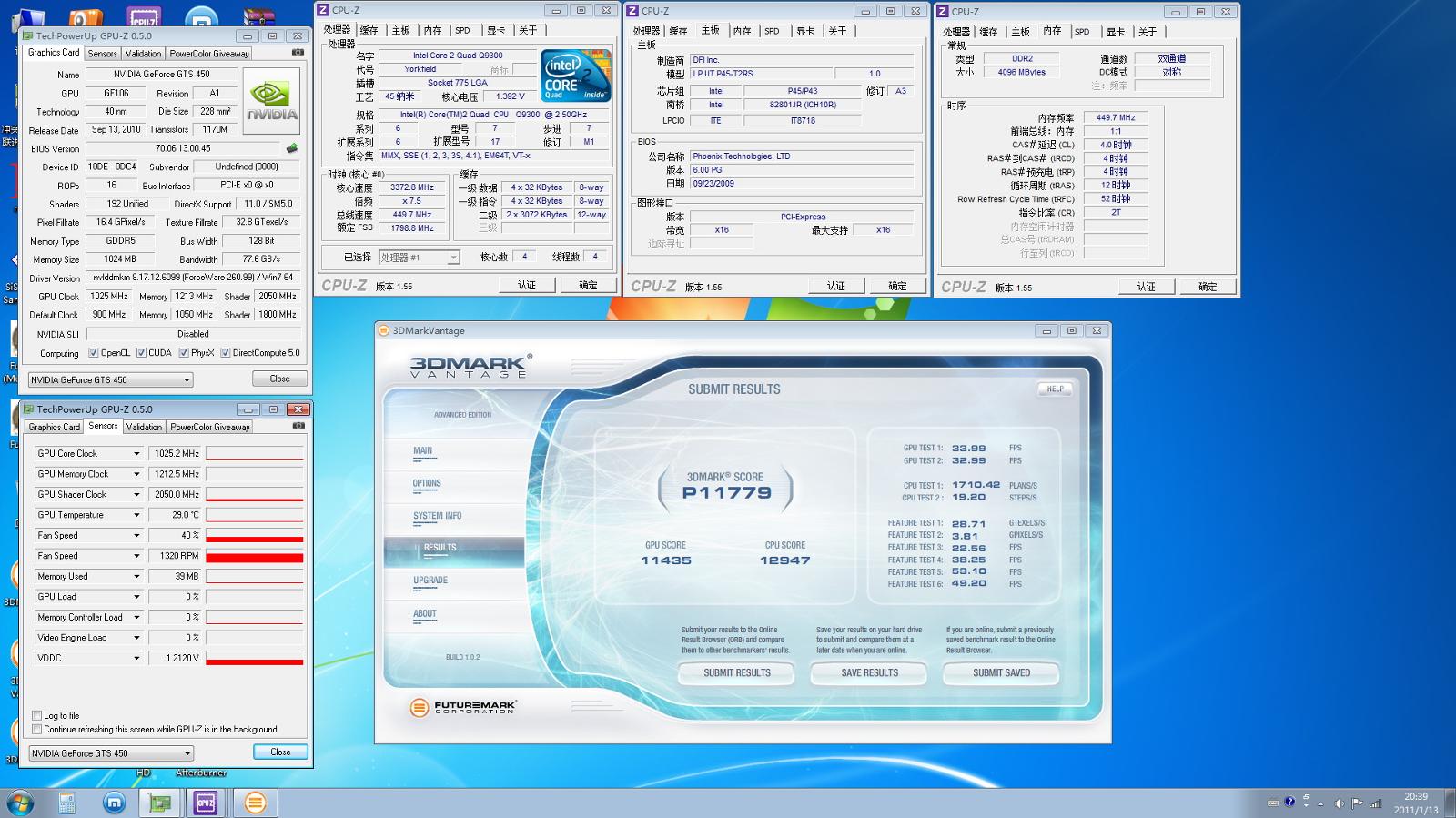Click the Intel Core 2 Quad logo in CPU-Z
Screen dimensions: 1456x818
point(576,75)
